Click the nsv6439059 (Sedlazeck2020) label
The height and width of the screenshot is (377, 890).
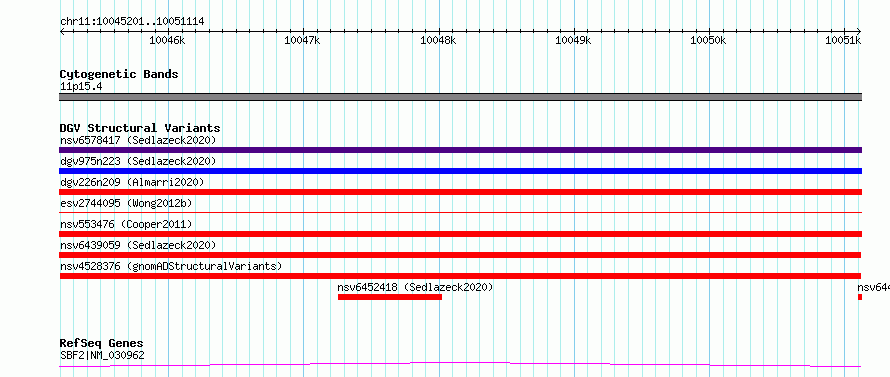click(138, 245)
